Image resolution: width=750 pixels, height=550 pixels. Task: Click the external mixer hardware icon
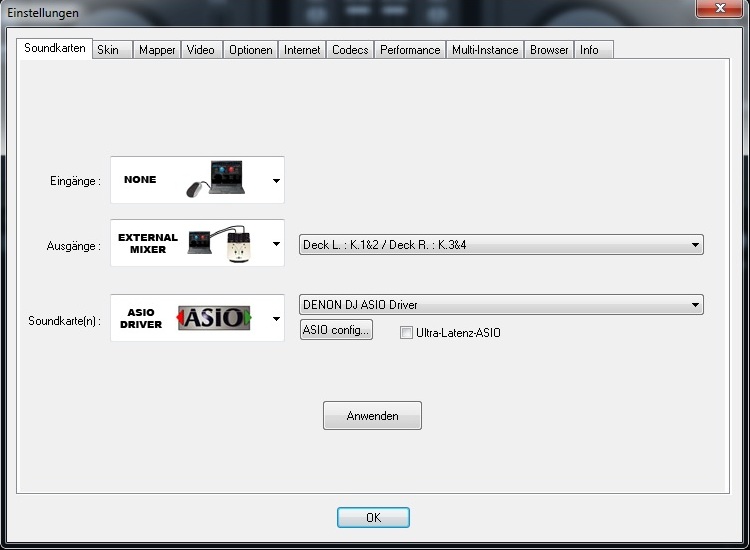pyautogui.click(x=220, y=244)
